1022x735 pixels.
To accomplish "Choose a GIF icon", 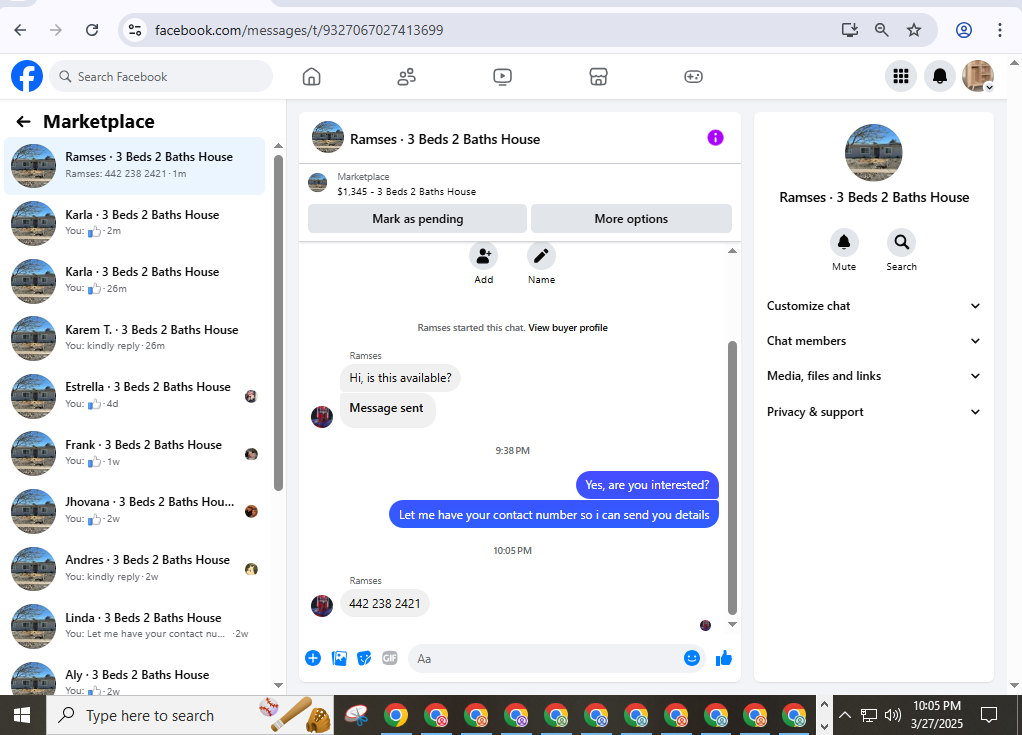I will coord(390,658).
